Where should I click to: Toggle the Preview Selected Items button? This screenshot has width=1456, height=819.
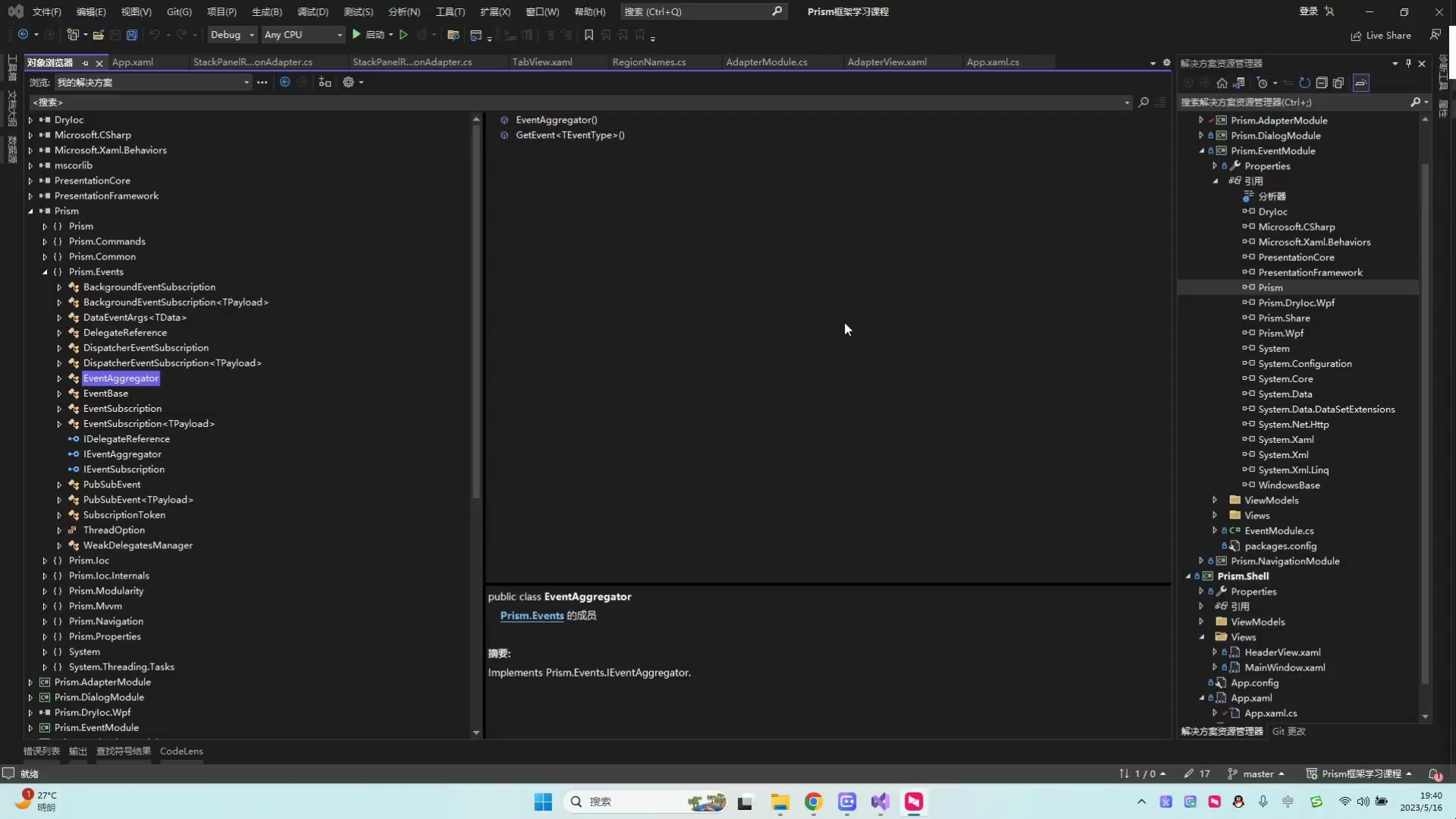point(1361,83)
